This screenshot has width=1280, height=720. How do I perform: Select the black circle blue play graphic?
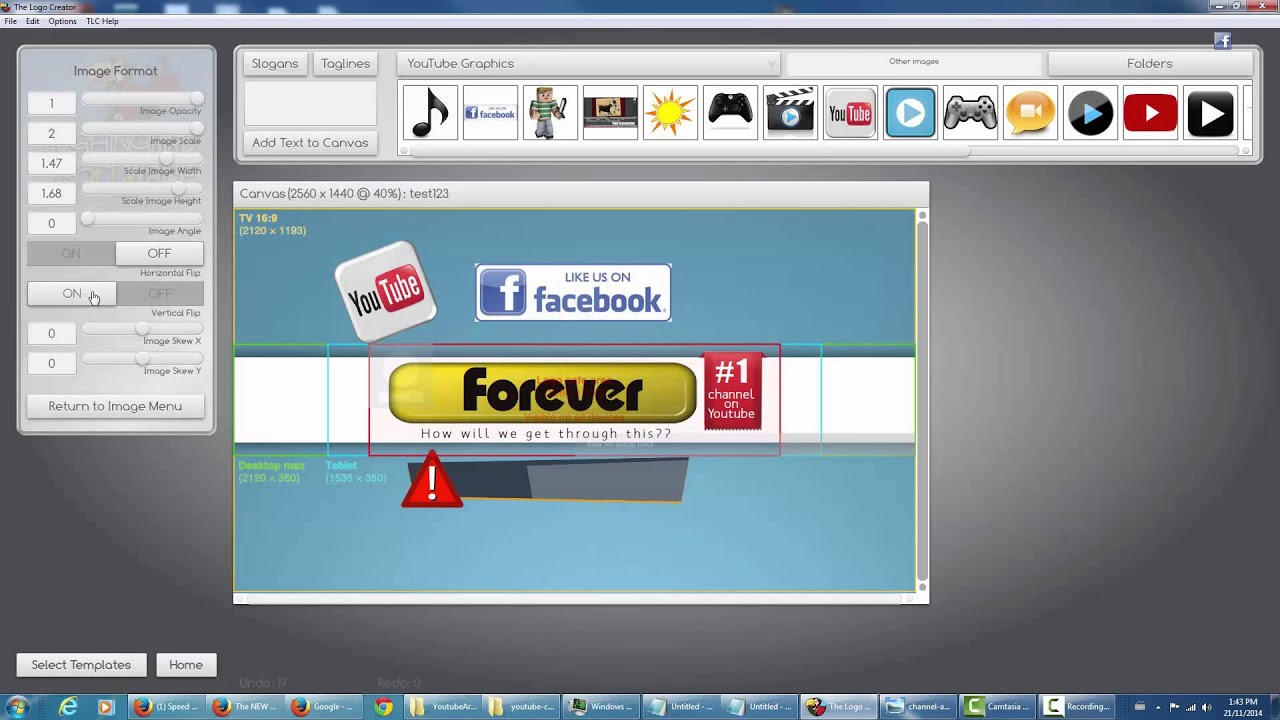[1090, 112]
